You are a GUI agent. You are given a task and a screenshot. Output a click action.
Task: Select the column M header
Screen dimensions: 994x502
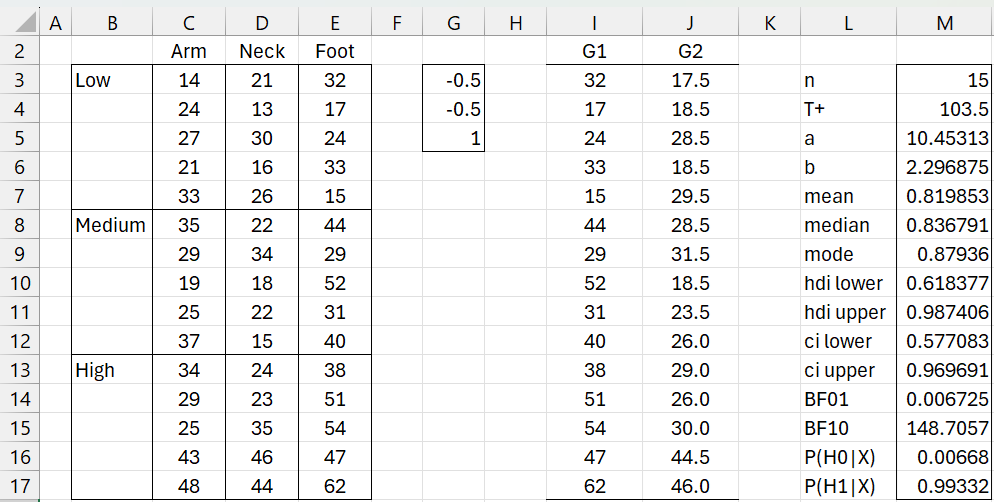[945, 22]
